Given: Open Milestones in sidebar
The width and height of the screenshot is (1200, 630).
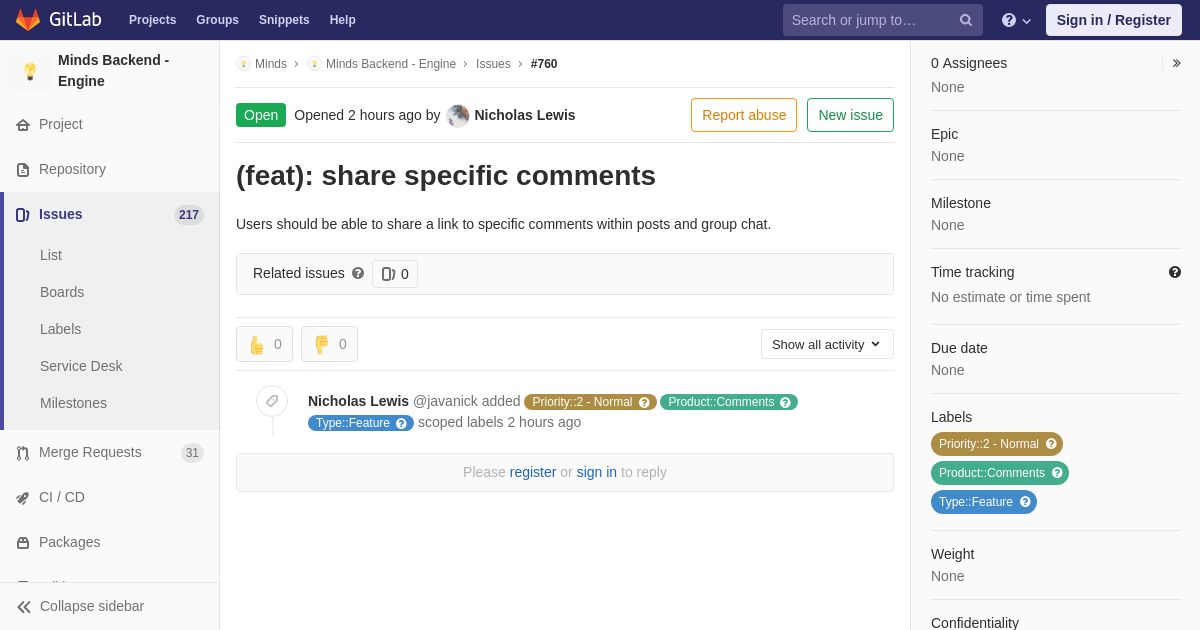Looking at the screenshot, I should pos(73,403).
